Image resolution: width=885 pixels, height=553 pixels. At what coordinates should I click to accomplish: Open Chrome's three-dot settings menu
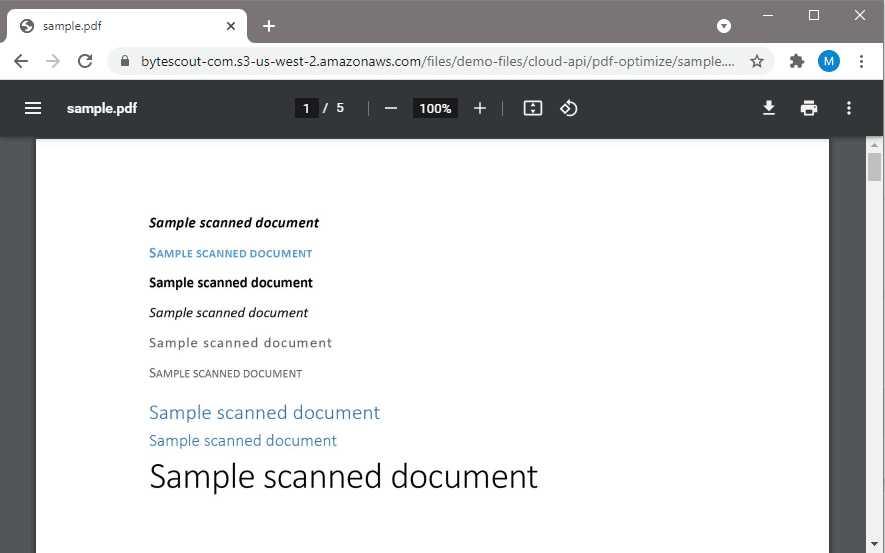tap(862, 61)
